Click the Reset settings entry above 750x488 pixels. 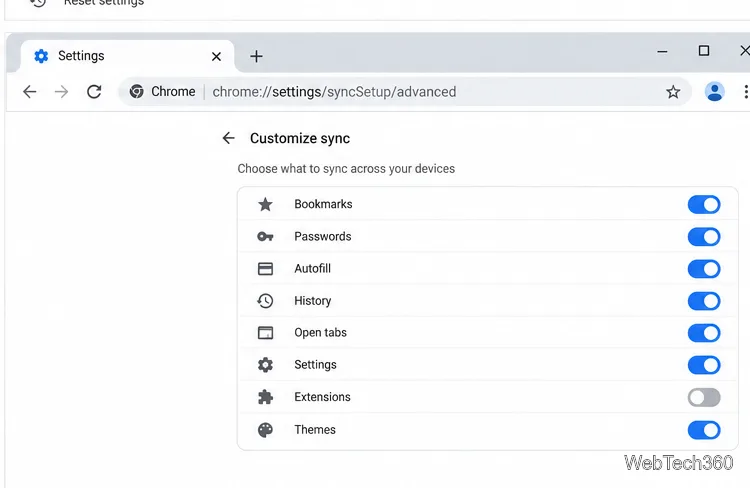coord(104,2)
